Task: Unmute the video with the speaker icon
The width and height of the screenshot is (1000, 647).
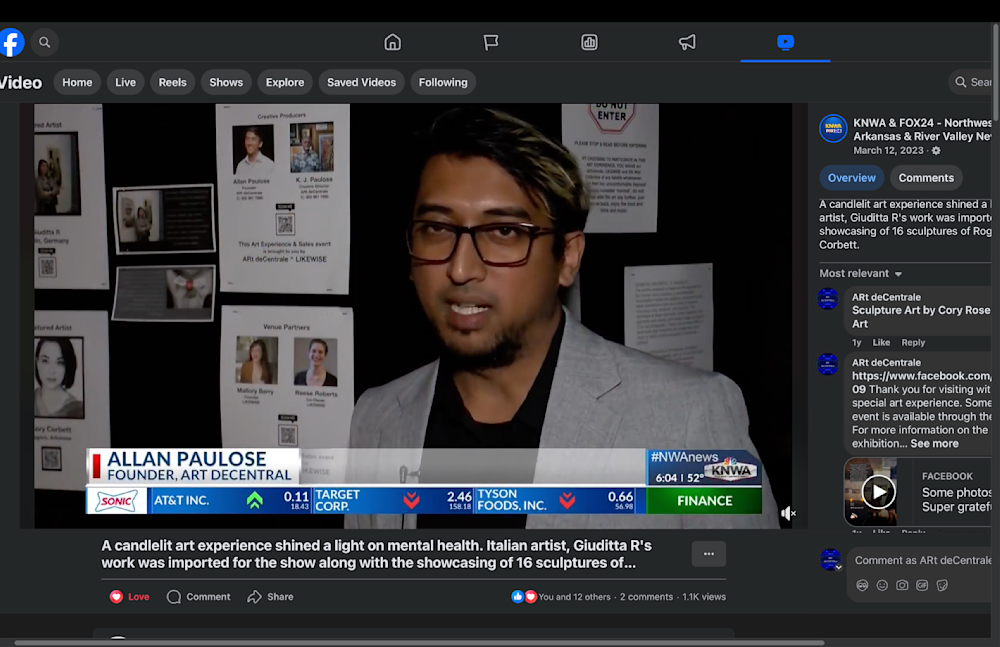Action: 788,513
